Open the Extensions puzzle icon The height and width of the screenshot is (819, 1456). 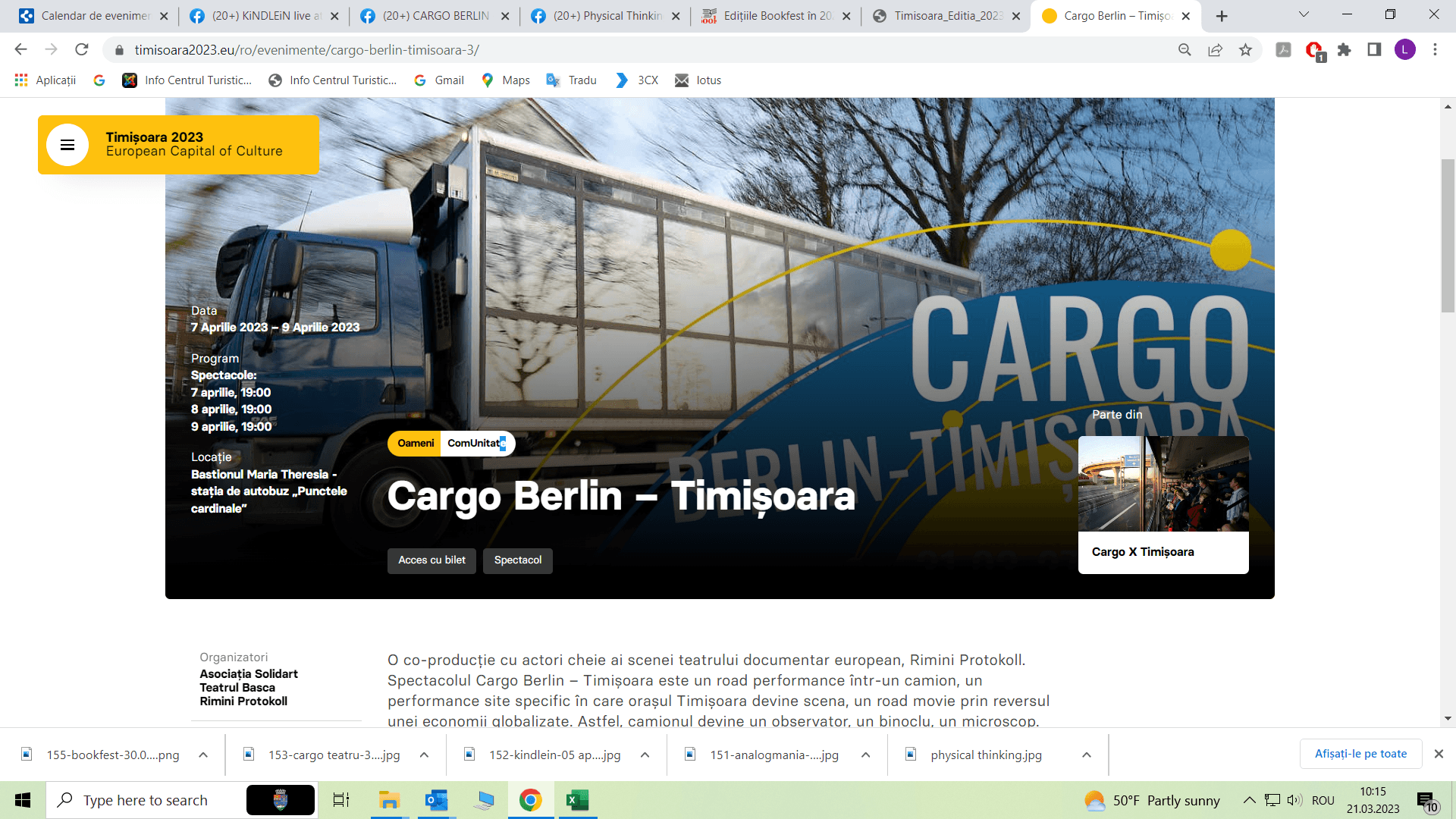[1344, 50]
